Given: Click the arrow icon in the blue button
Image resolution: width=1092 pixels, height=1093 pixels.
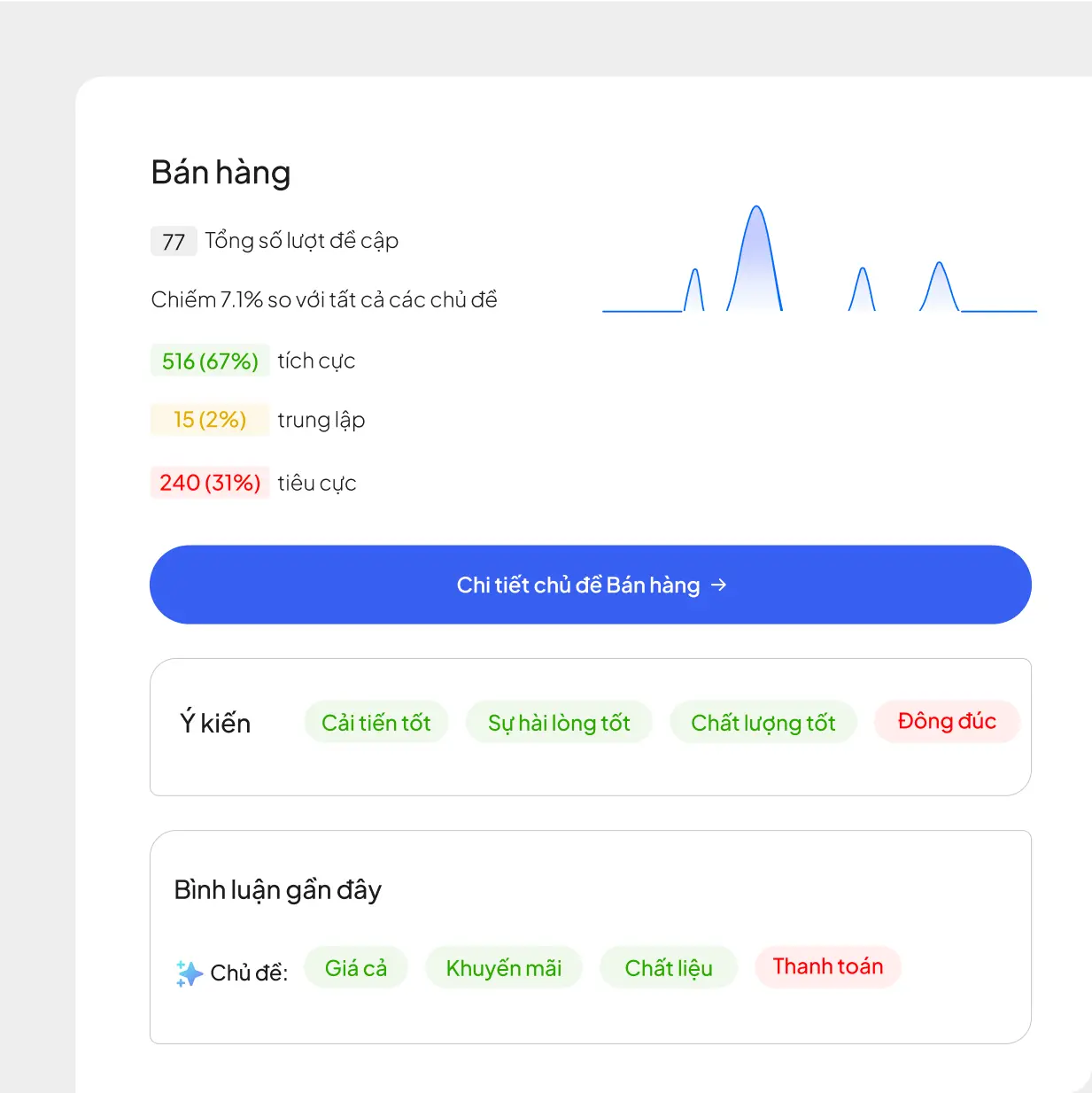Looking at the screenshot, I should [718, 585].
